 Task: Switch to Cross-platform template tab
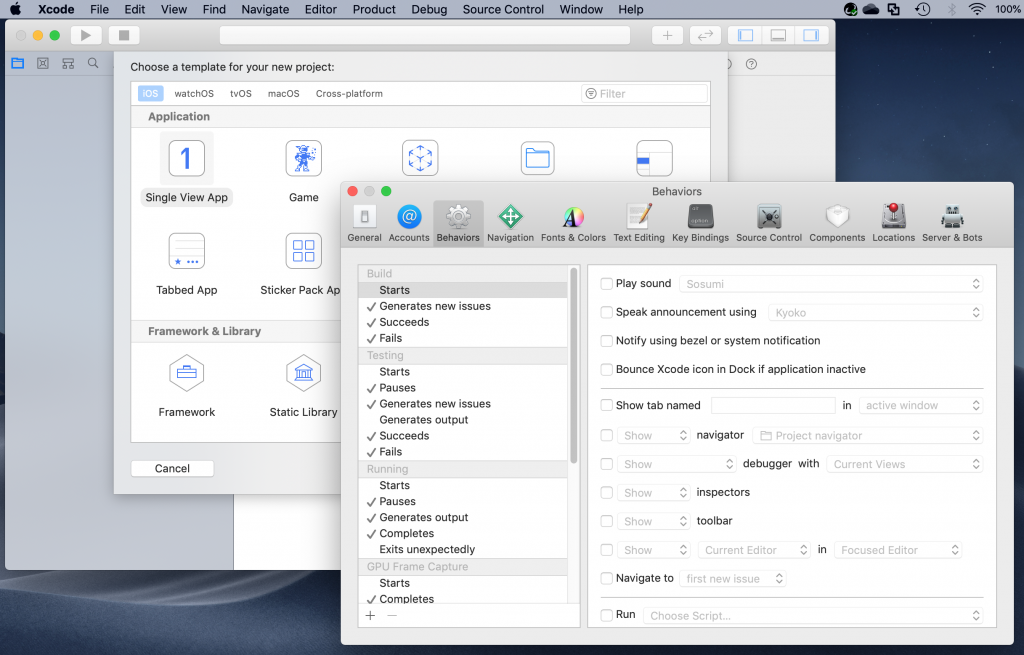pyautogui.click(x=349, y=93)
